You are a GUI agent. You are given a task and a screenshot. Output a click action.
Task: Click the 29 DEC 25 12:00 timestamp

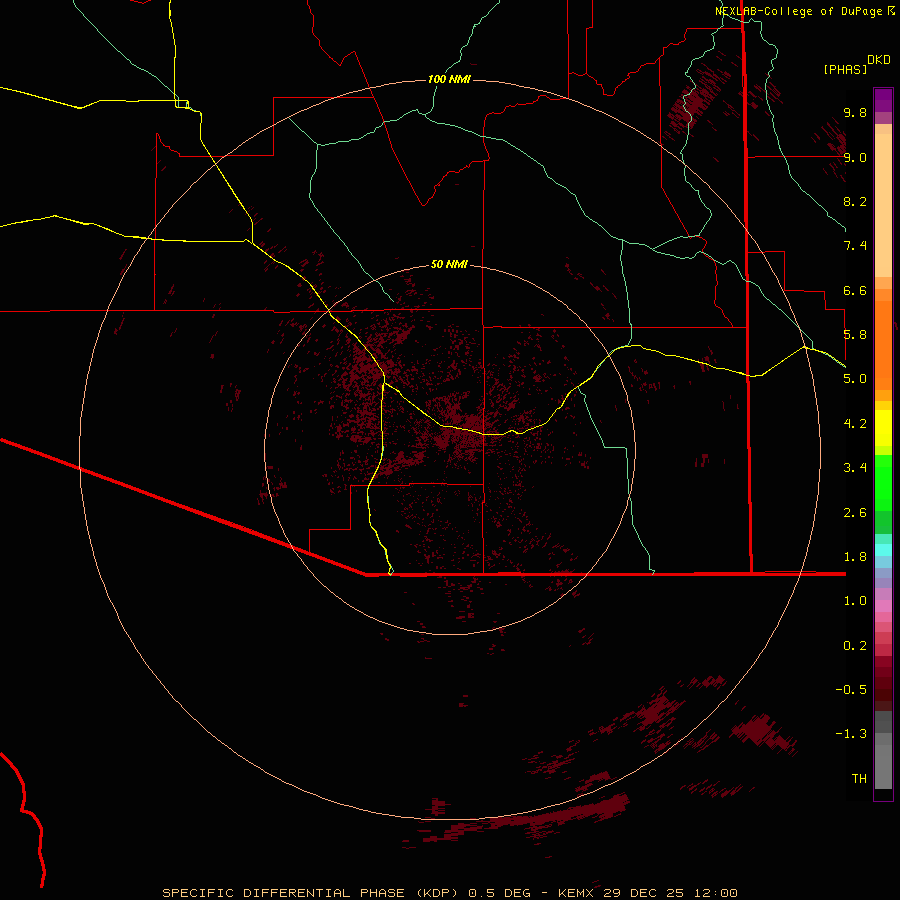[x=670, y=893]
